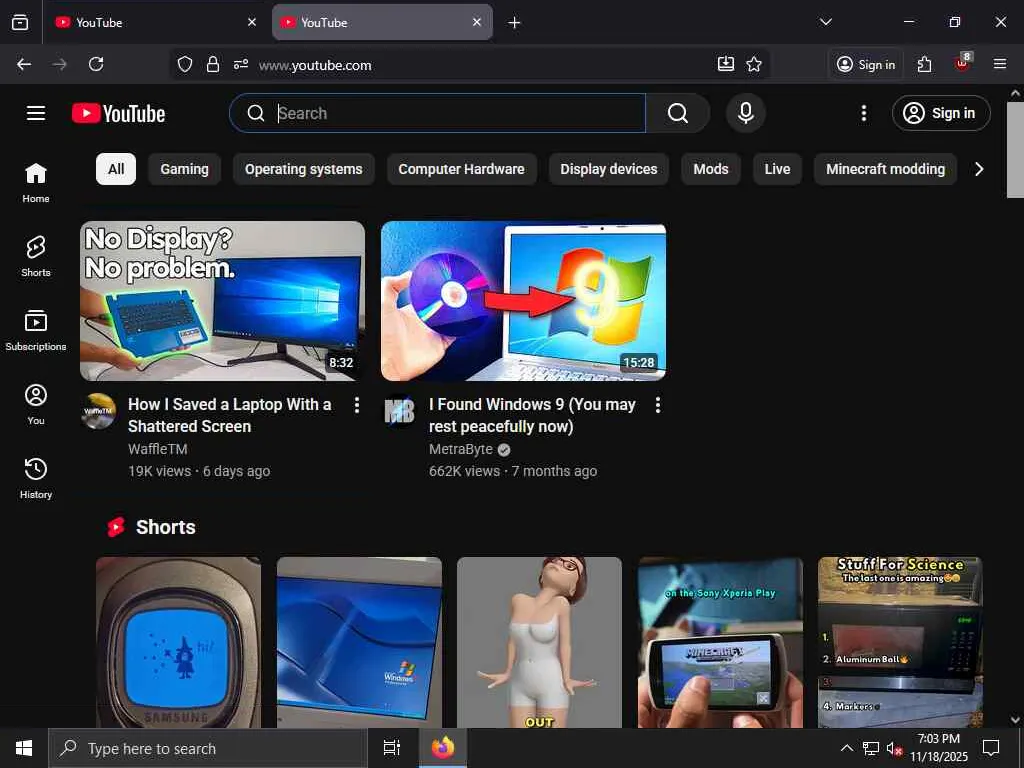
Task: Select Minecraft modding chip
Action: [x=886, y=169]
